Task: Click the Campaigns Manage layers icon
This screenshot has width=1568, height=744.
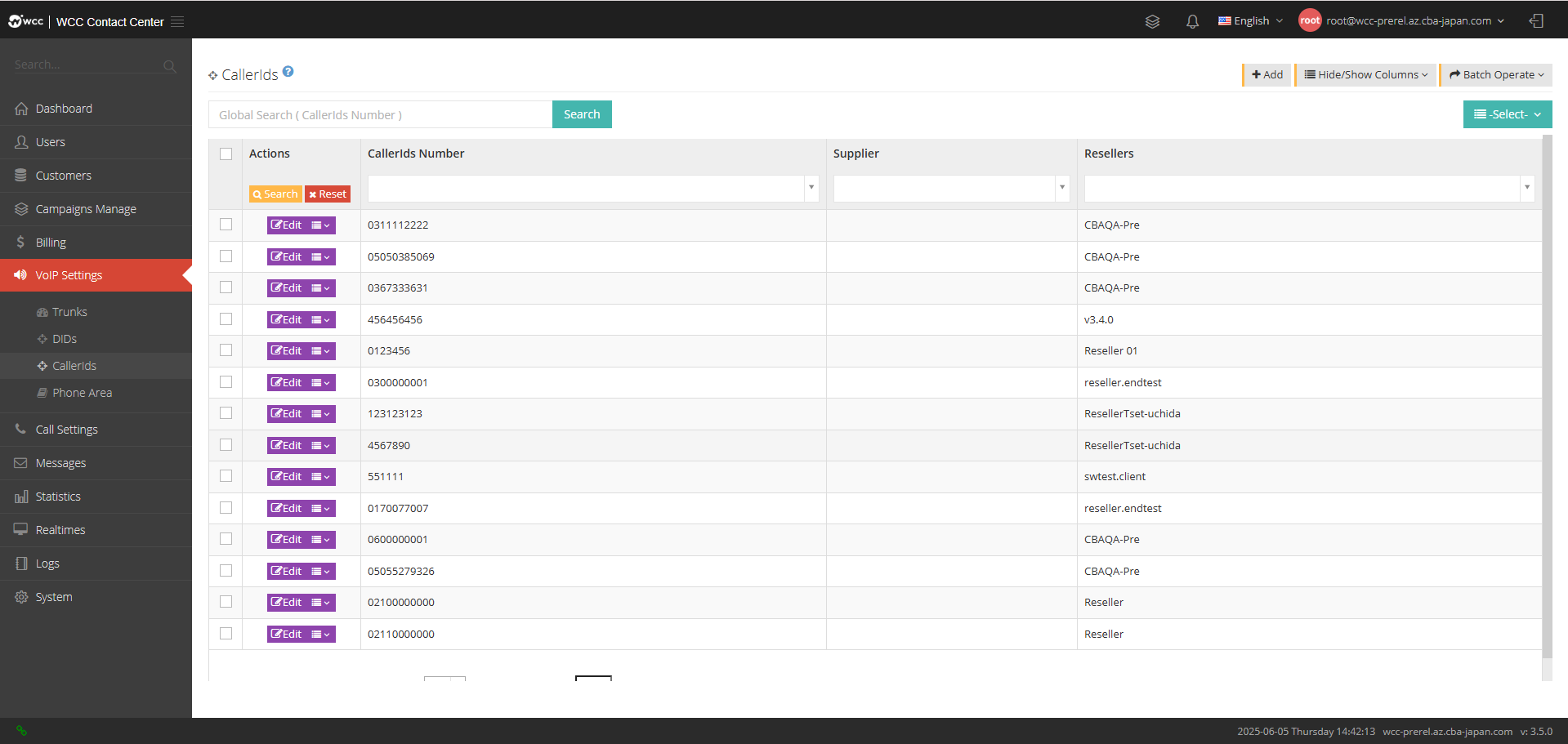Action: [x=21, y=209]
